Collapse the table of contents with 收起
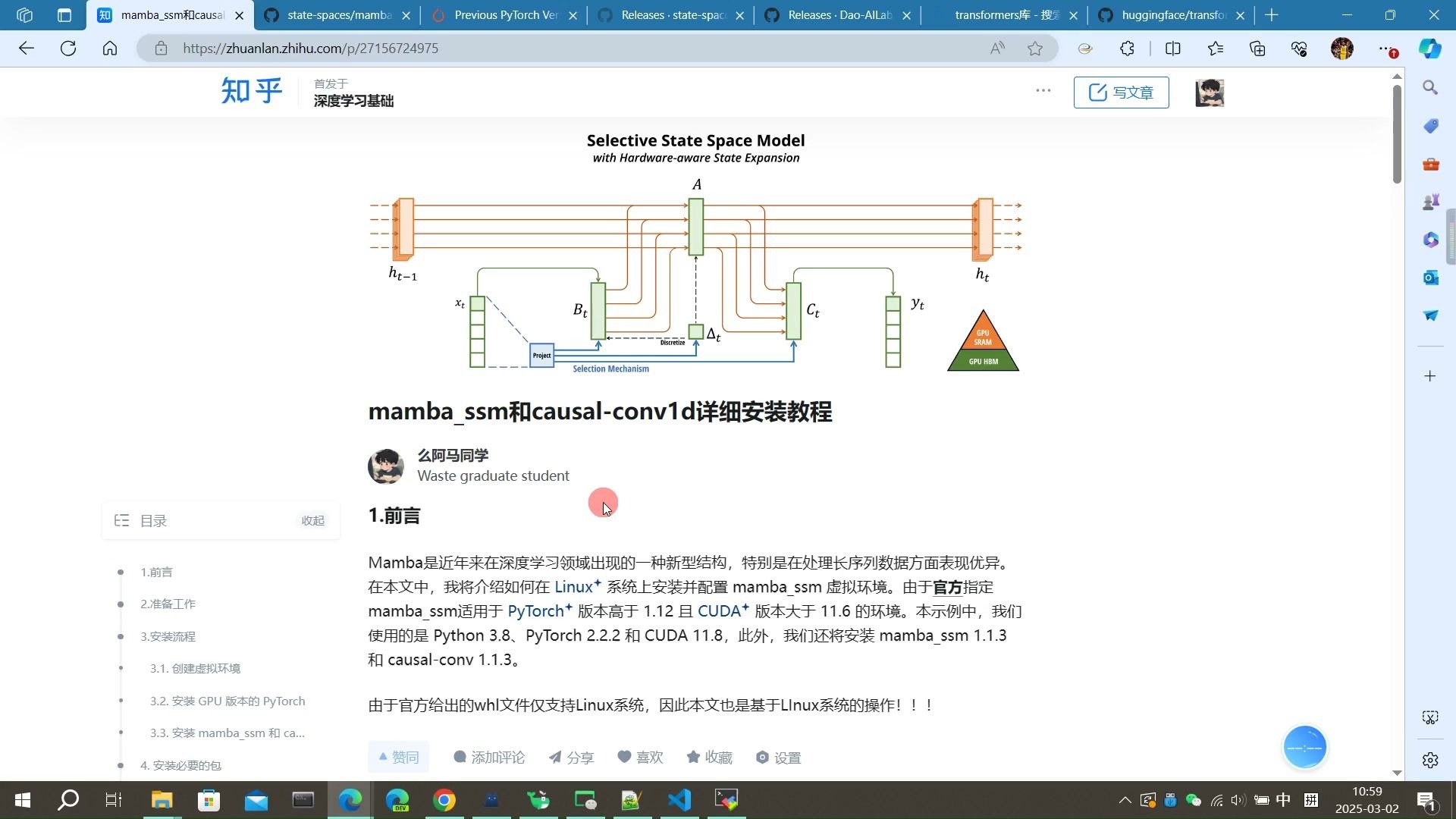The width and height of the screenshot is (1456, 819). pyautogui.click(x=312, y=520)
